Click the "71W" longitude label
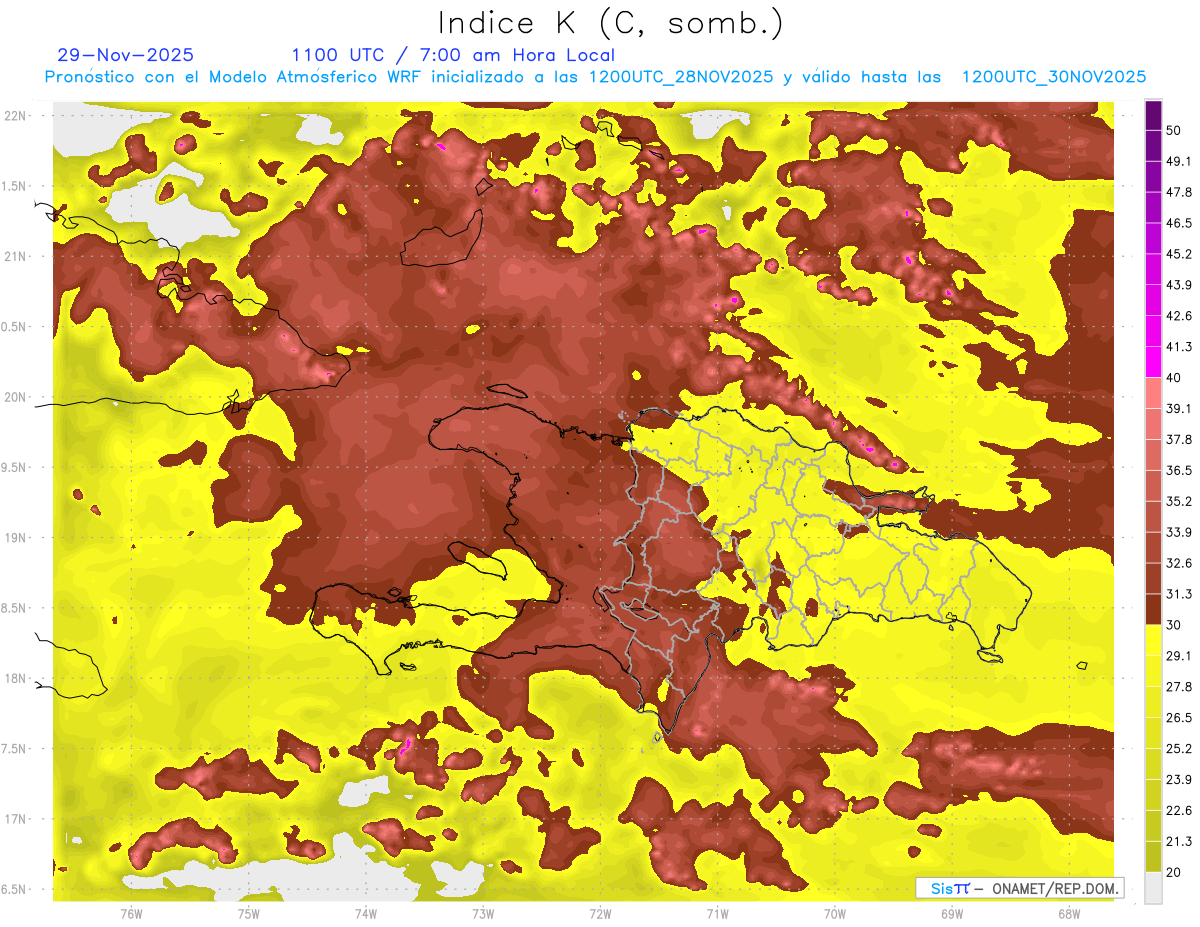This screenshot has width=1200, height=927. point(717,913)
